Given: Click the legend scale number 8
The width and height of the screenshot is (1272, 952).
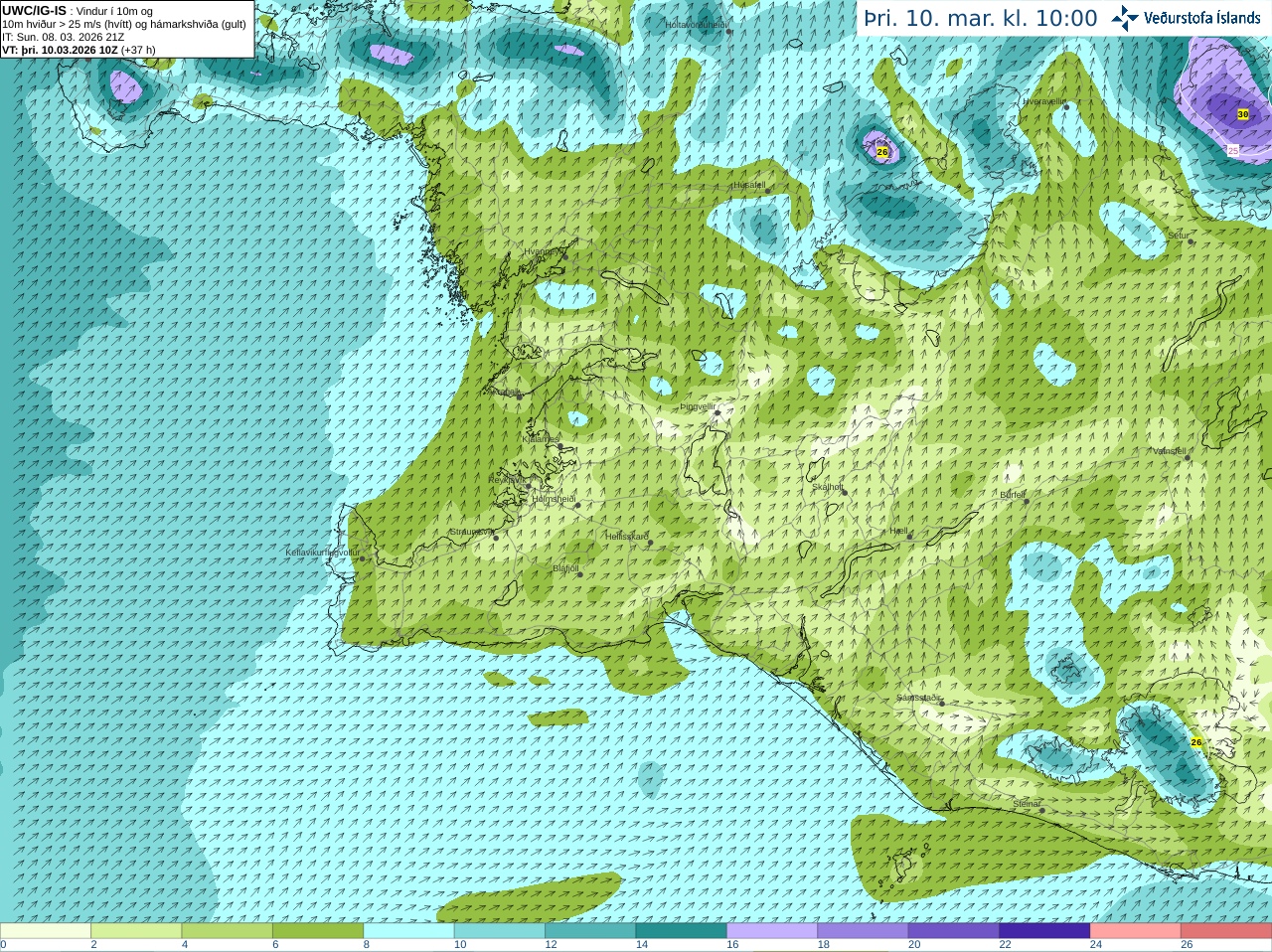Looking at the screenshot, I should pos(367,945).
